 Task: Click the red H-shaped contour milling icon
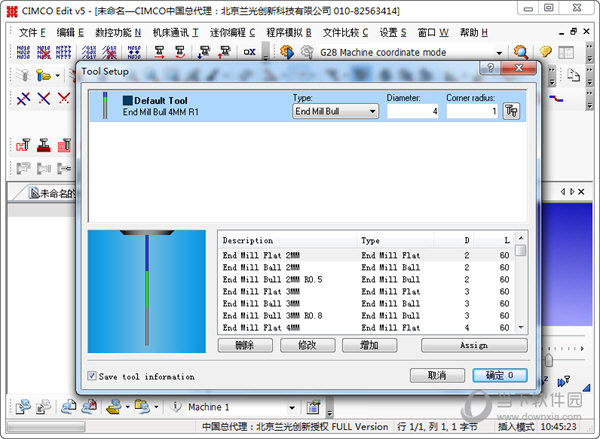[x=23, y=145]
